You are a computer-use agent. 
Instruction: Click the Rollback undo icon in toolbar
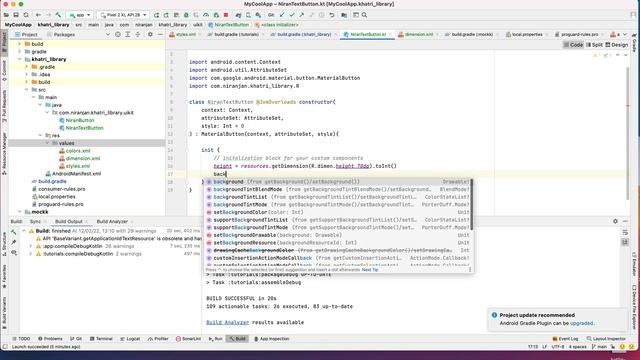click(332, 15)
